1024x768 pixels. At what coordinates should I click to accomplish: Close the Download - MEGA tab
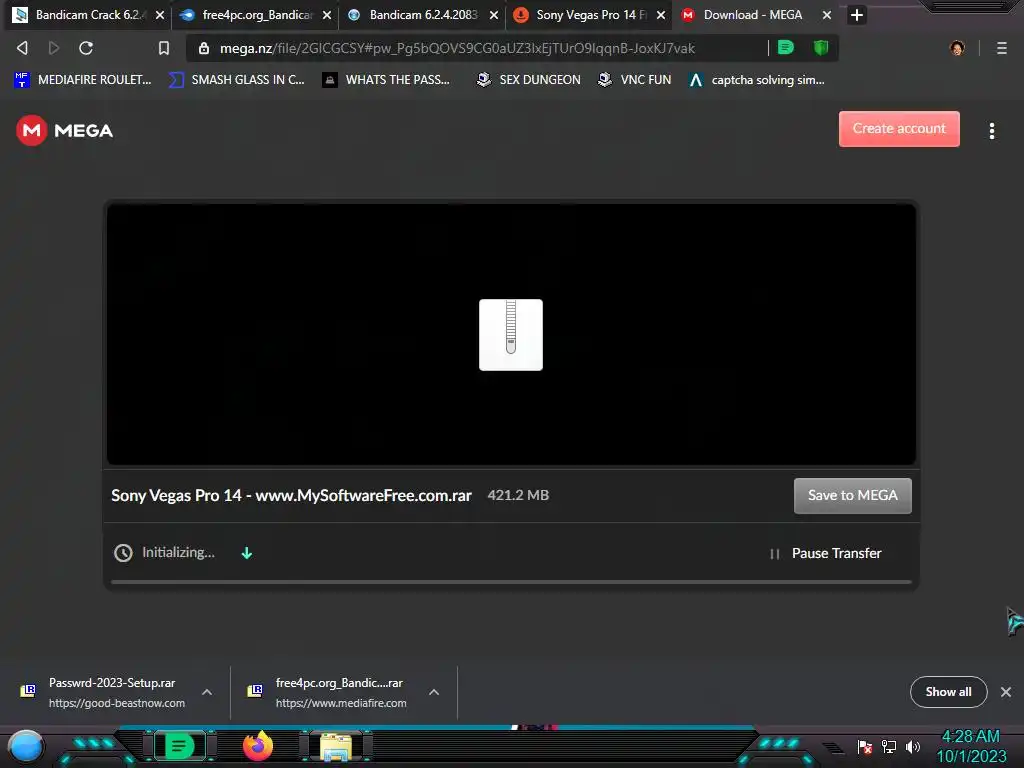827,15
